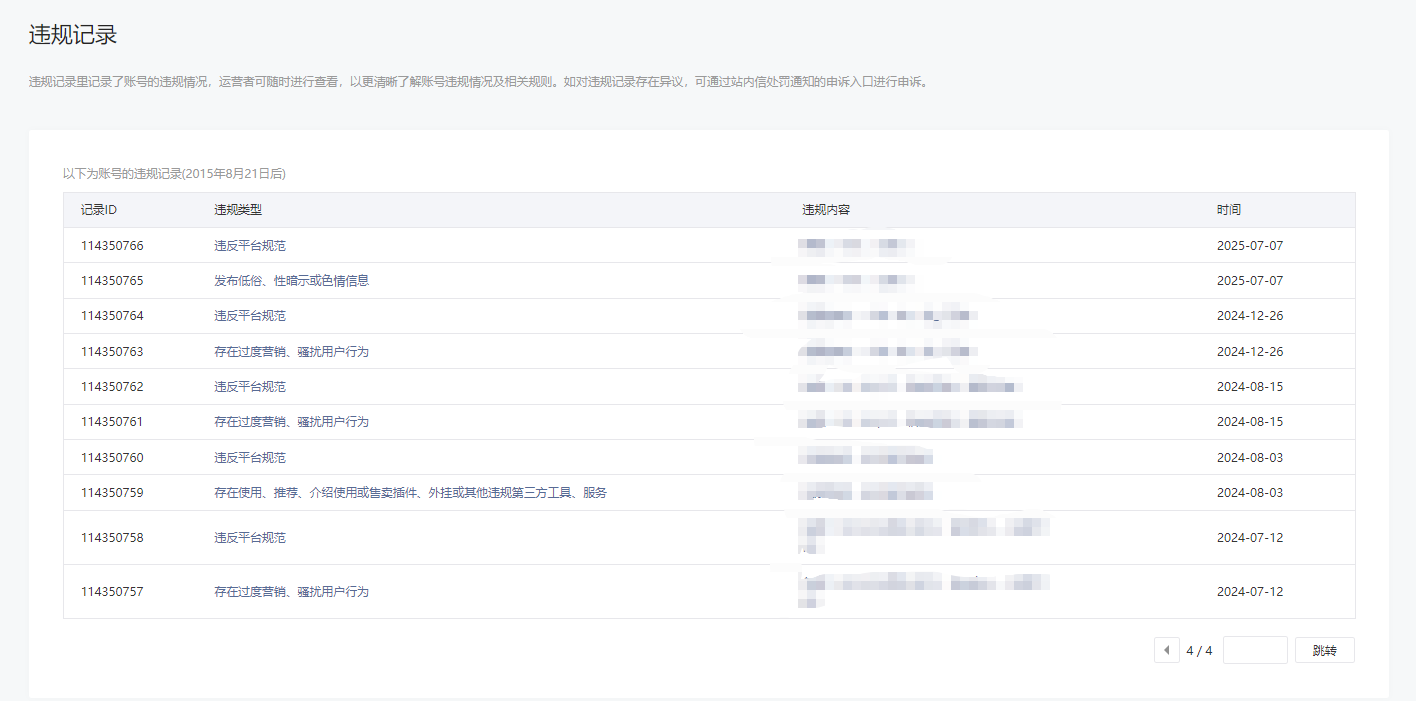Screen dimensions: 1416x701
Task: Click the previous page arrow icon
Action: point(1166,650)
